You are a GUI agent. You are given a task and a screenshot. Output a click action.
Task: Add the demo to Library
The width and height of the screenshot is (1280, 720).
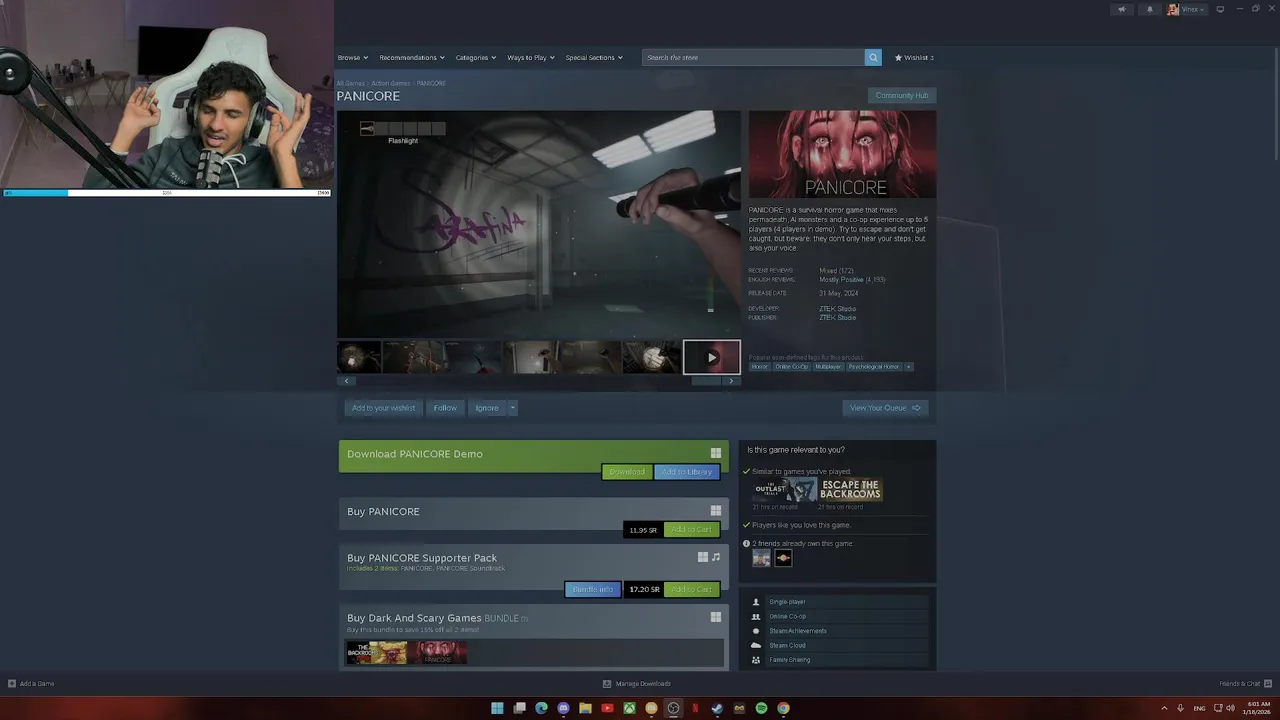tap(687, 472)
